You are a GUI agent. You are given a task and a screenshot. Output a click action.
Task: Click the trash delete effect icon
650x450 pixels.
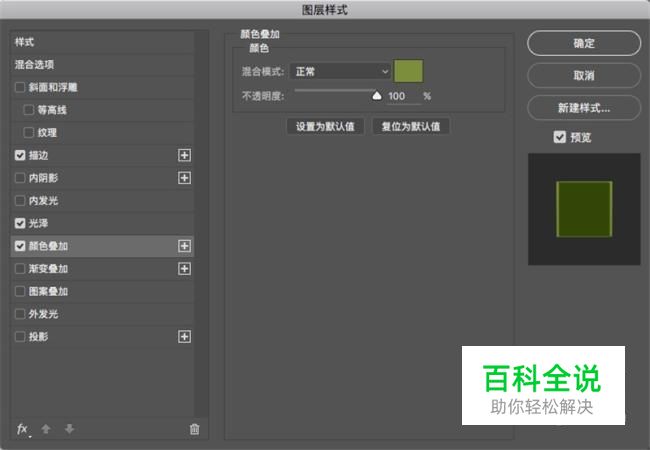click(194, 429)
